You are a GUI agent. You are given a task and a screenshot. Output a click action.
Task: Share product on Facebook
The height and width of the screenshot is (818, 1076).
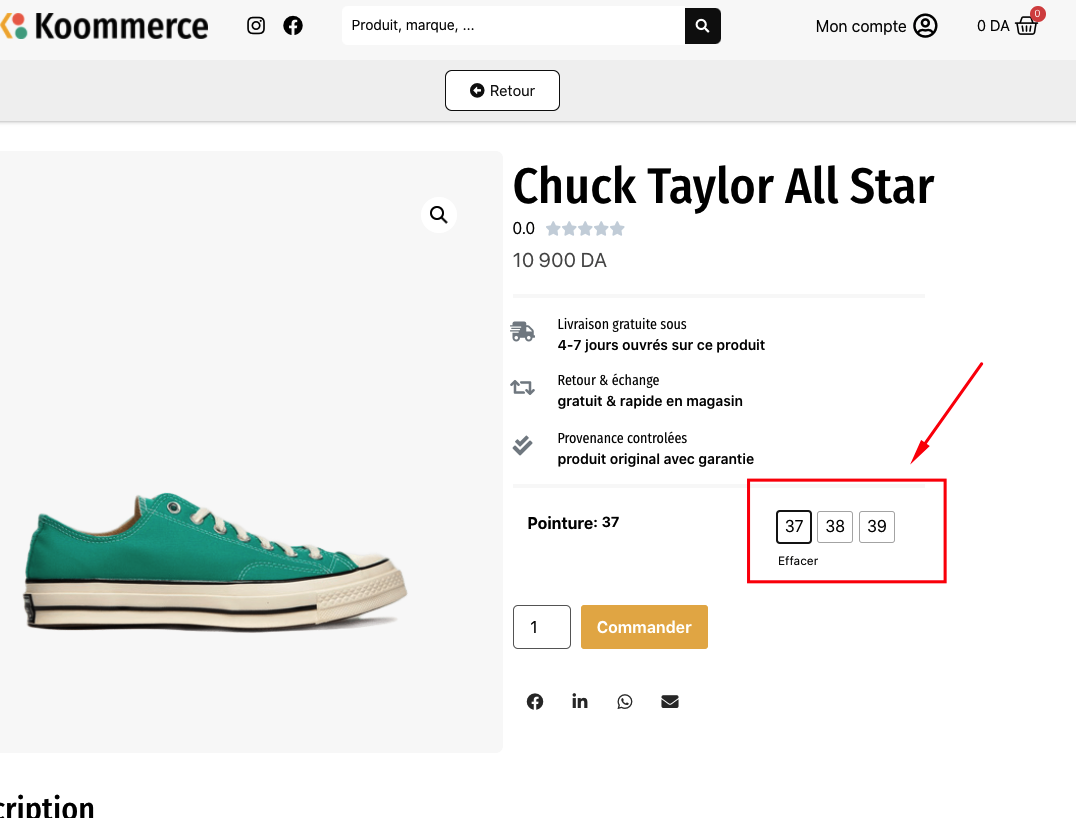[x=535, y=702]
